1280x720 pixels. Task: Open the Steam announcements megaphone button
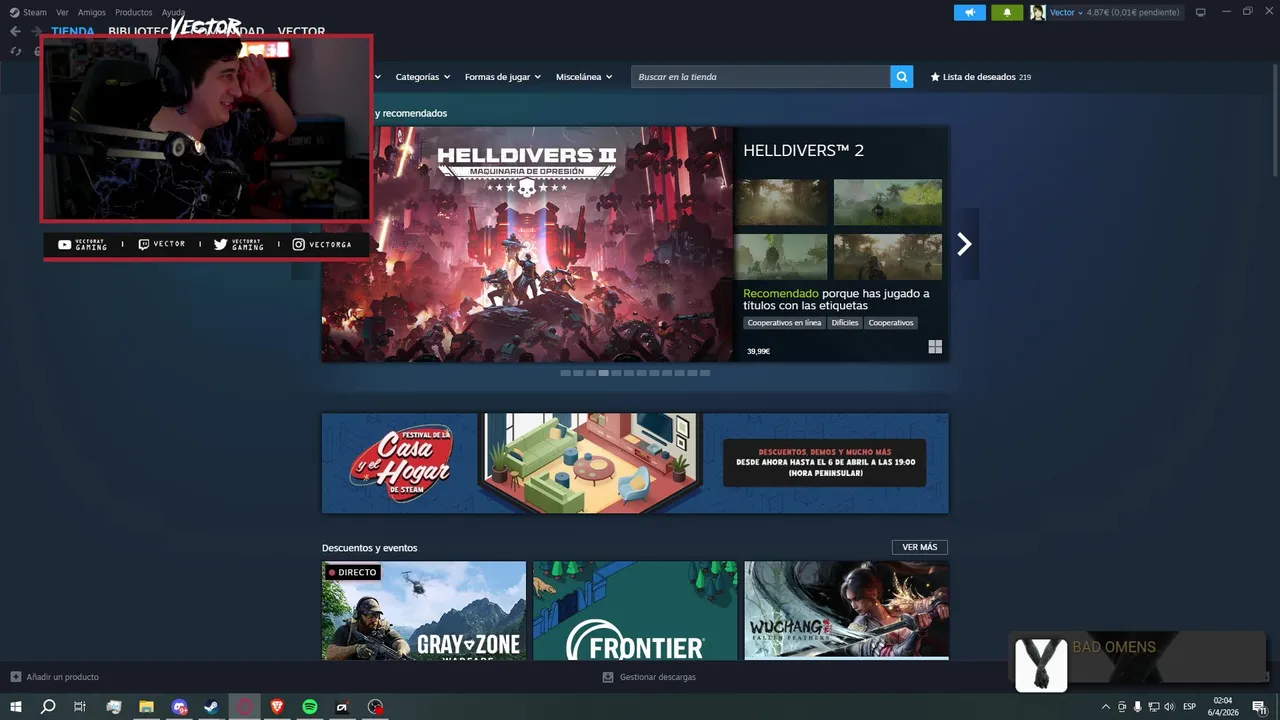point(969,12)
